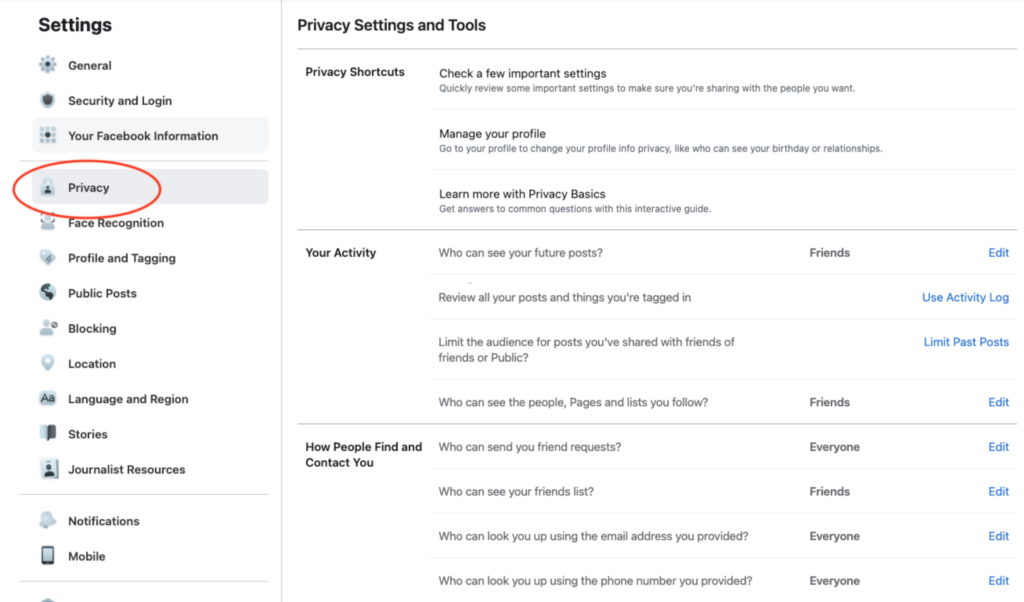Image resolution: width=1024 pixels, height=602 pixels.
Task: Click the General gear icon
Action: click(x=48, y=65)
